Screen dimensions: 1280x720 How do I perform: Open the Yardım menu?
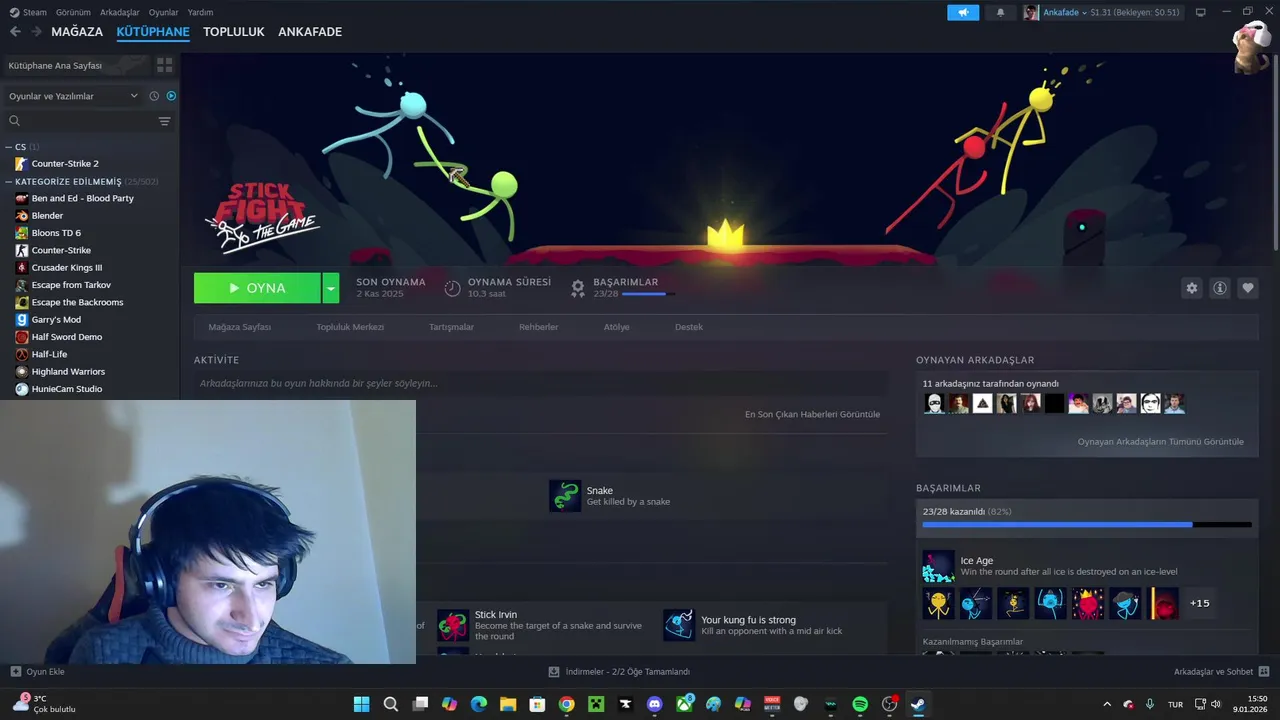click(x=200, y=12)
